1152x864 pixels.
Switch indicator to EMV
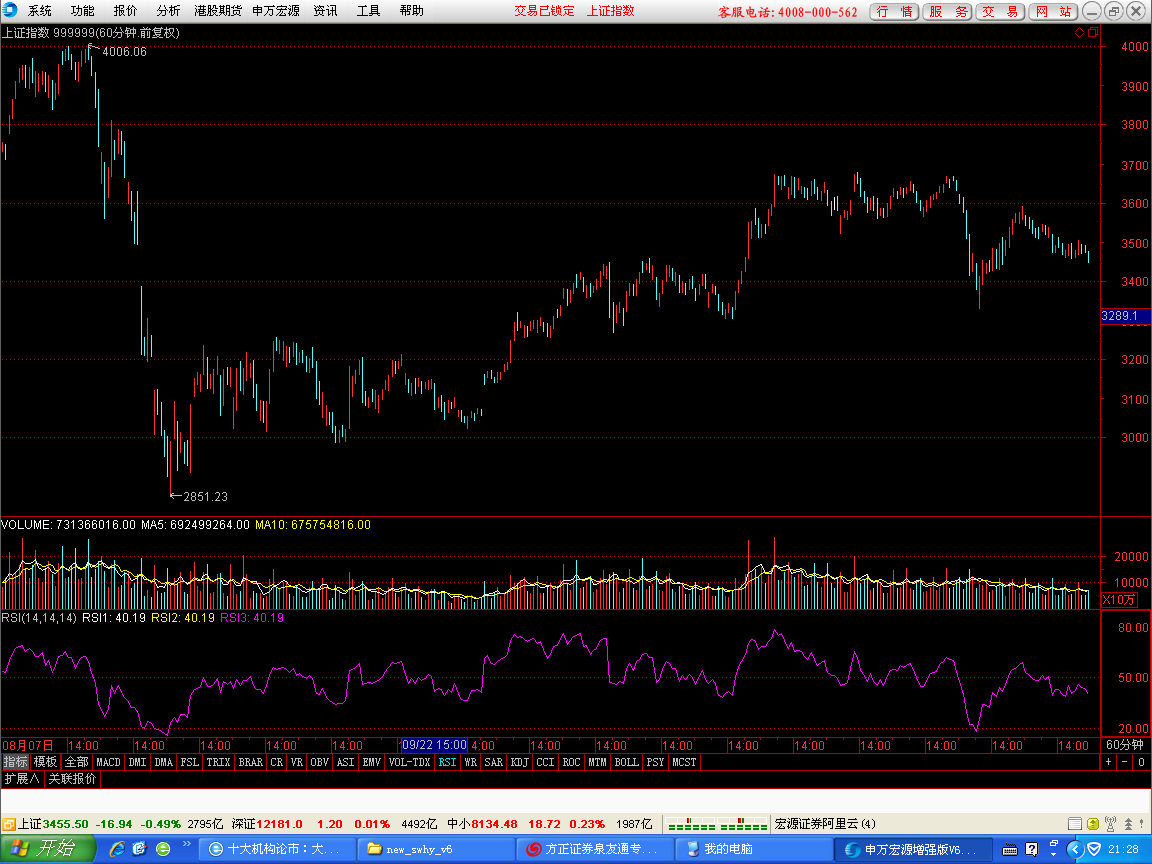pos(372,762)
